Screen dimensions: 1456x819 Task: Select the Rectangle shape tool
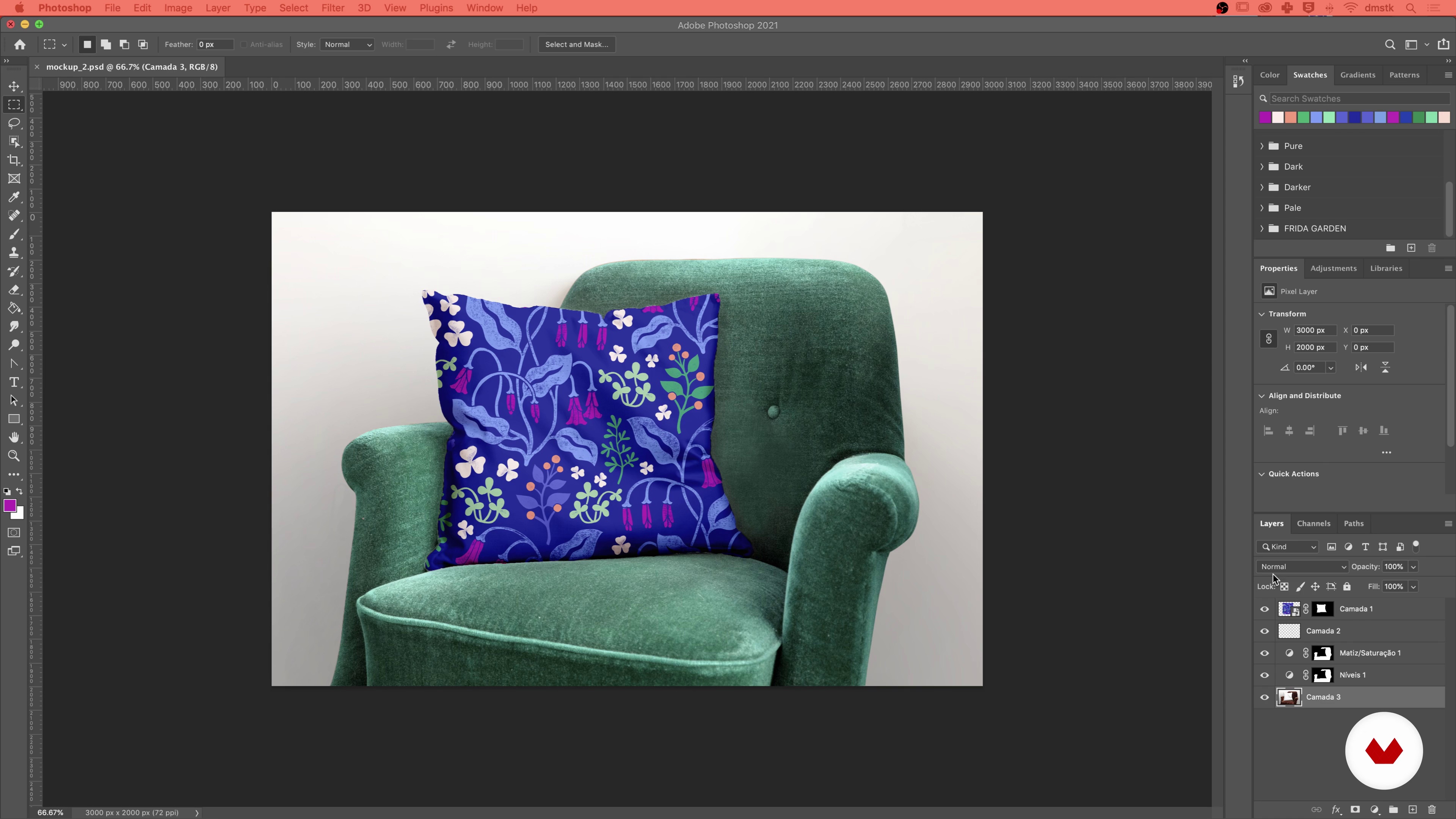pyautogui.click(x=14, y=419)
